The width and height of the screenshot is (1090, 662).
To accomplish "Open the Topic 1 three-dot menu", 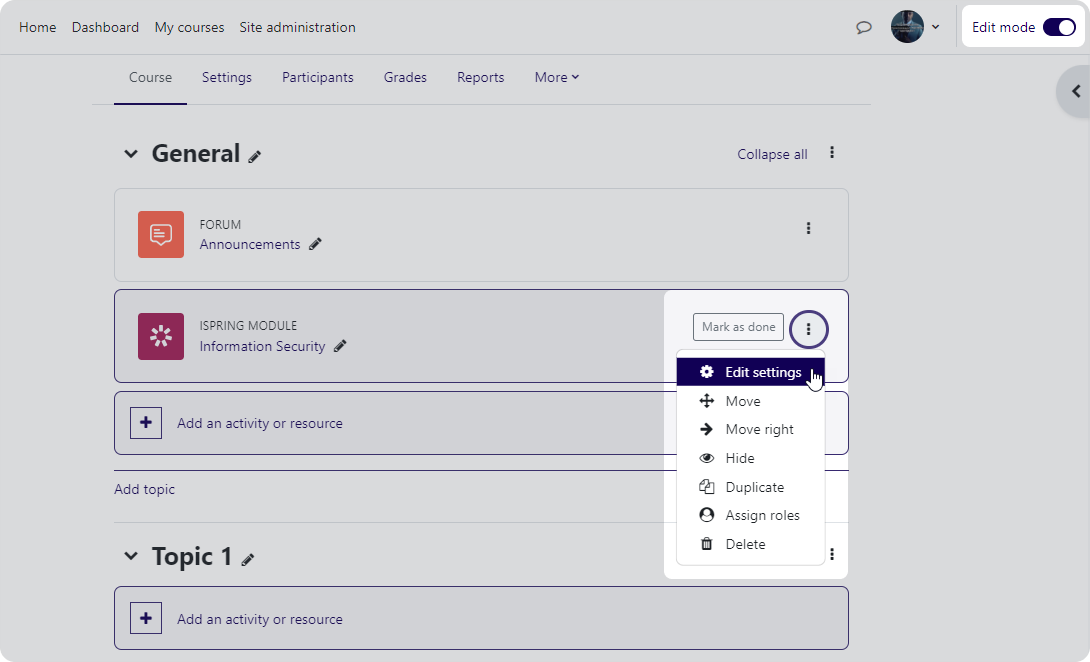I will pyautogui.click(x=831, y=554).
